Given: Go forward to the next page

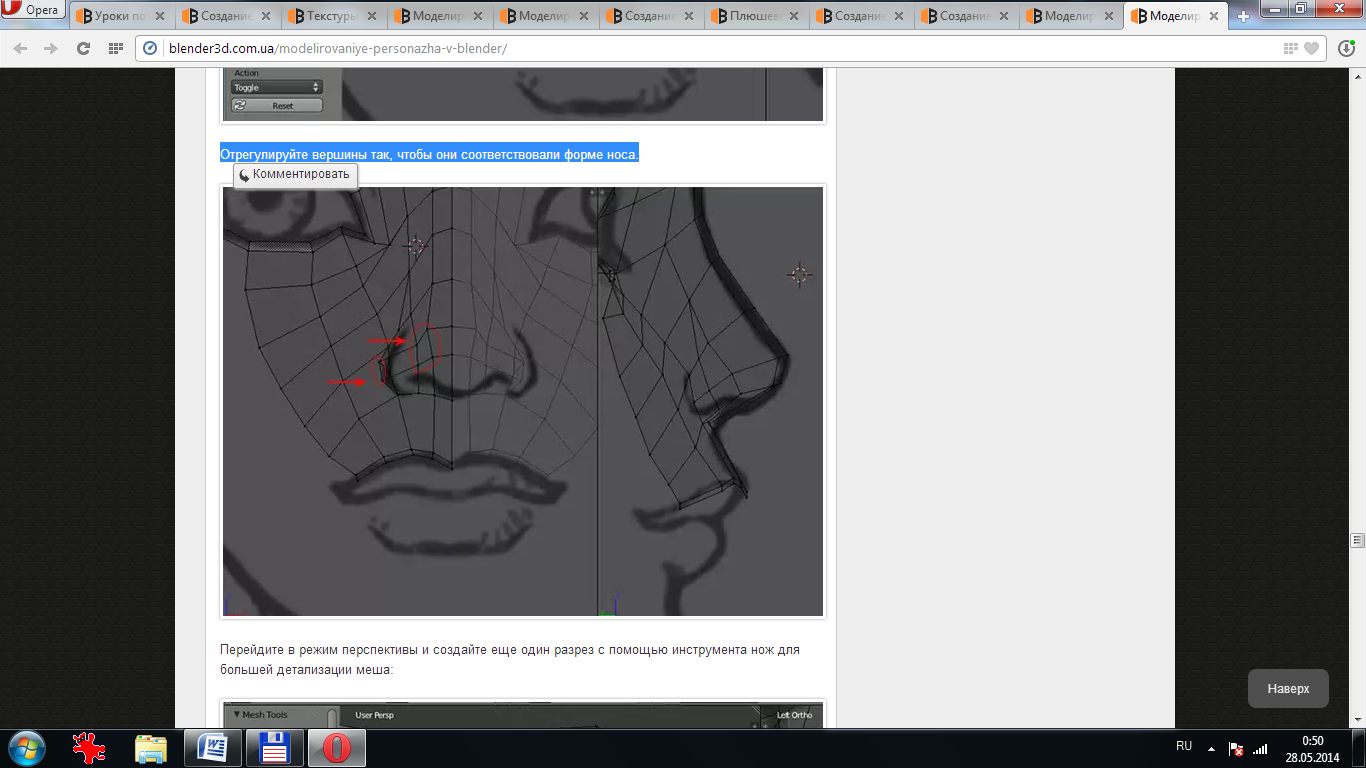Looking at the screenshot, I should pos(50,49).
